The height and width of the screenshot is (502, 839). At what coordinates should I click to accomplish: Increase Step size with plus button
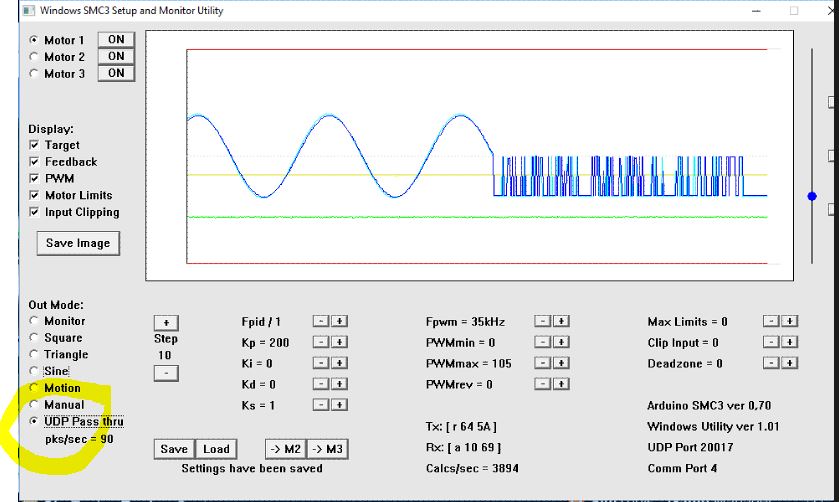(x=166, y=323)
